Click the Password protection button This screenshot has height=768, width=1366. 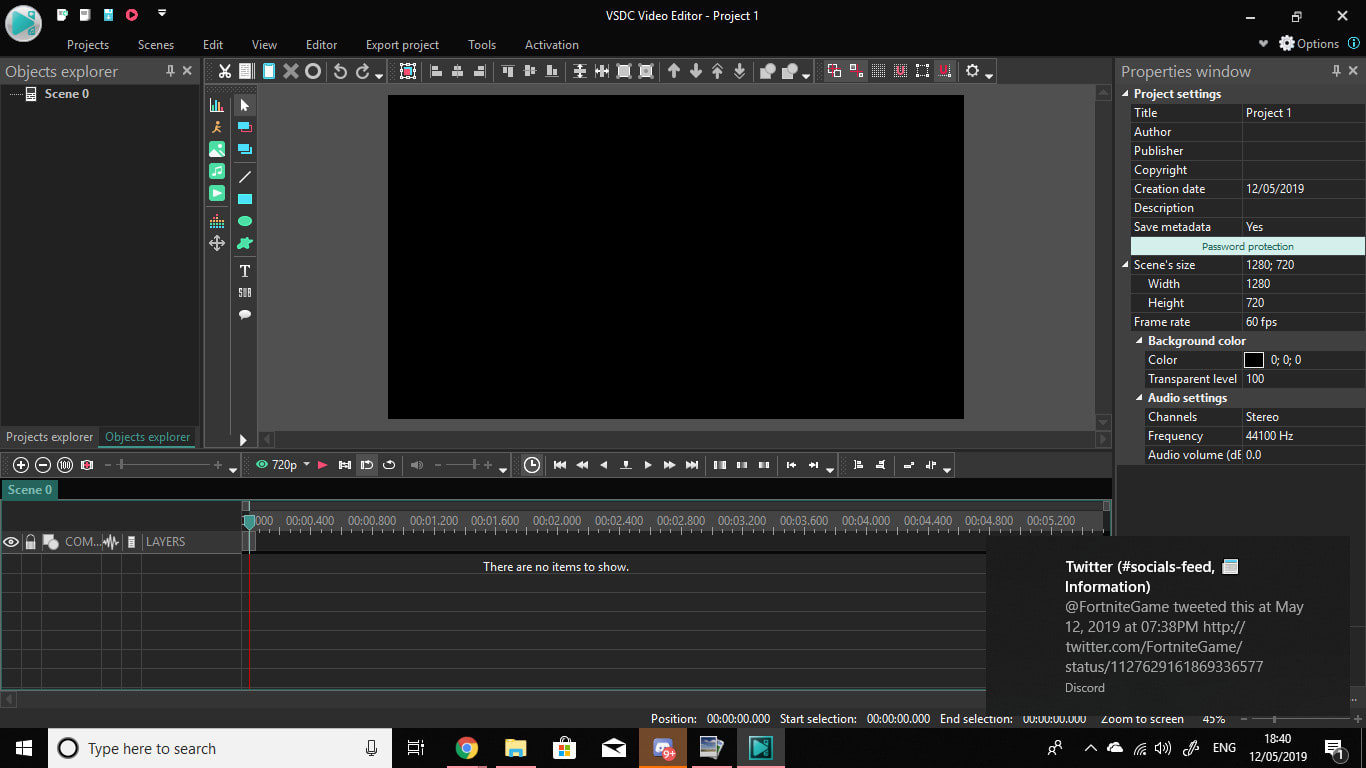(x=1248, y=246)
